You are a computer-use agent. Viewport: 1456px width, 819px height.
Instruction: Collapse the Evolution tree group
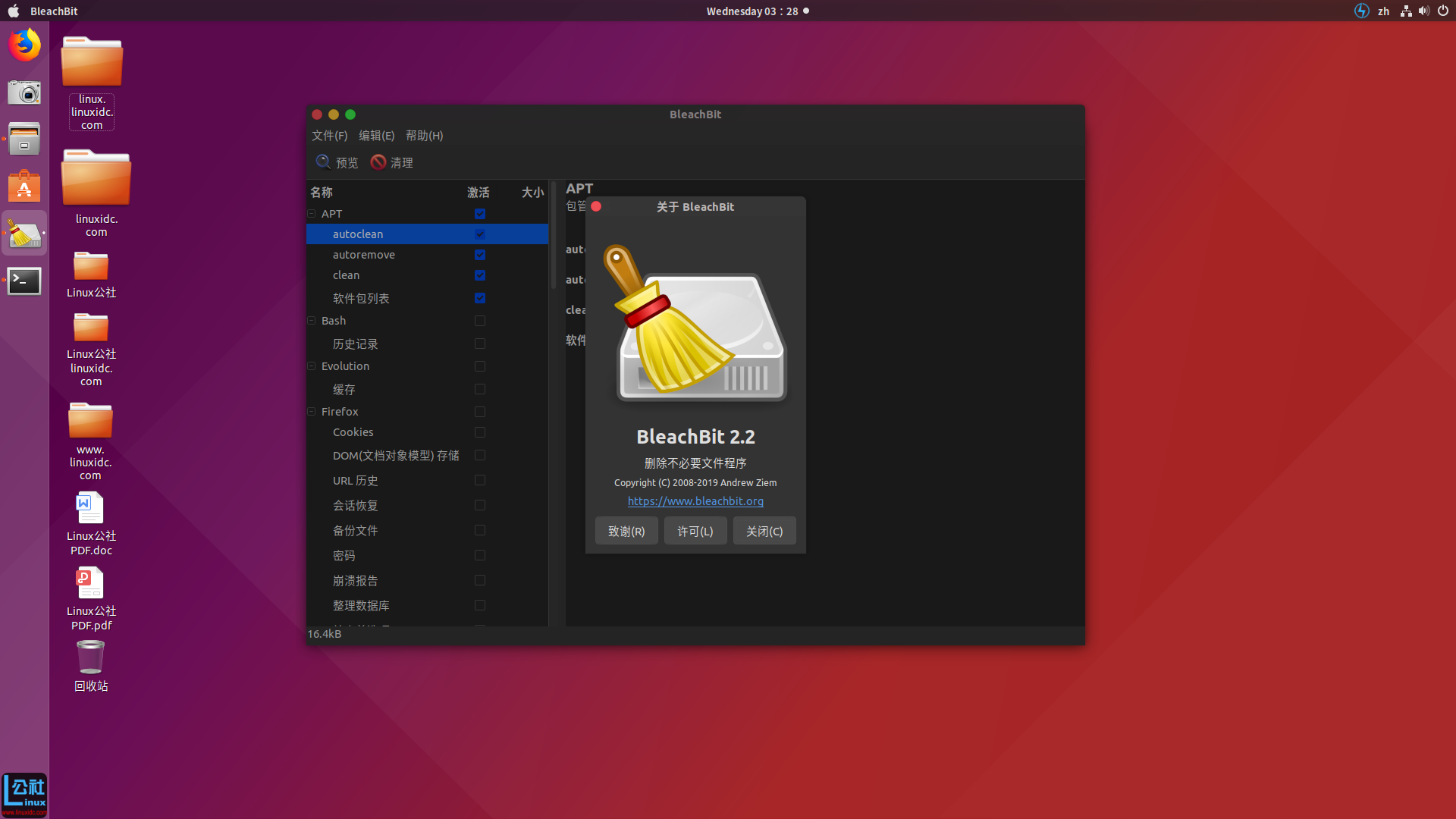point(312,366)
